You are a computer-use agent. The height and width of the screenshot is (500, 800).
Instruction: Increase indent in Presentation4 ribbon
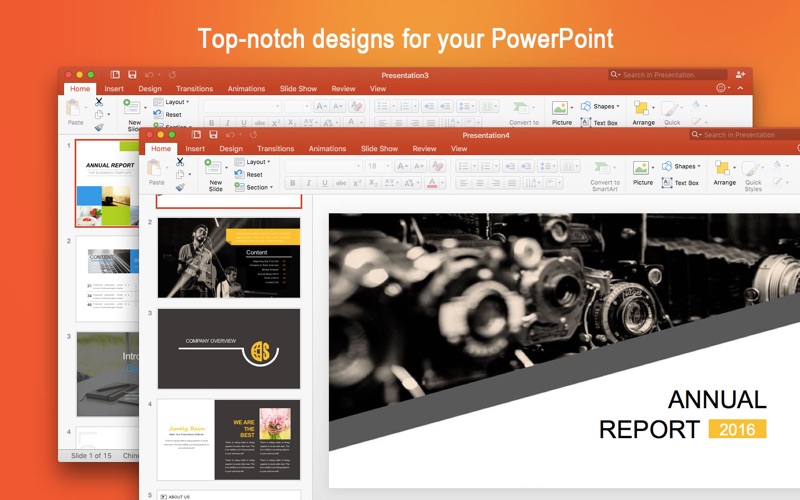point(527,166)
